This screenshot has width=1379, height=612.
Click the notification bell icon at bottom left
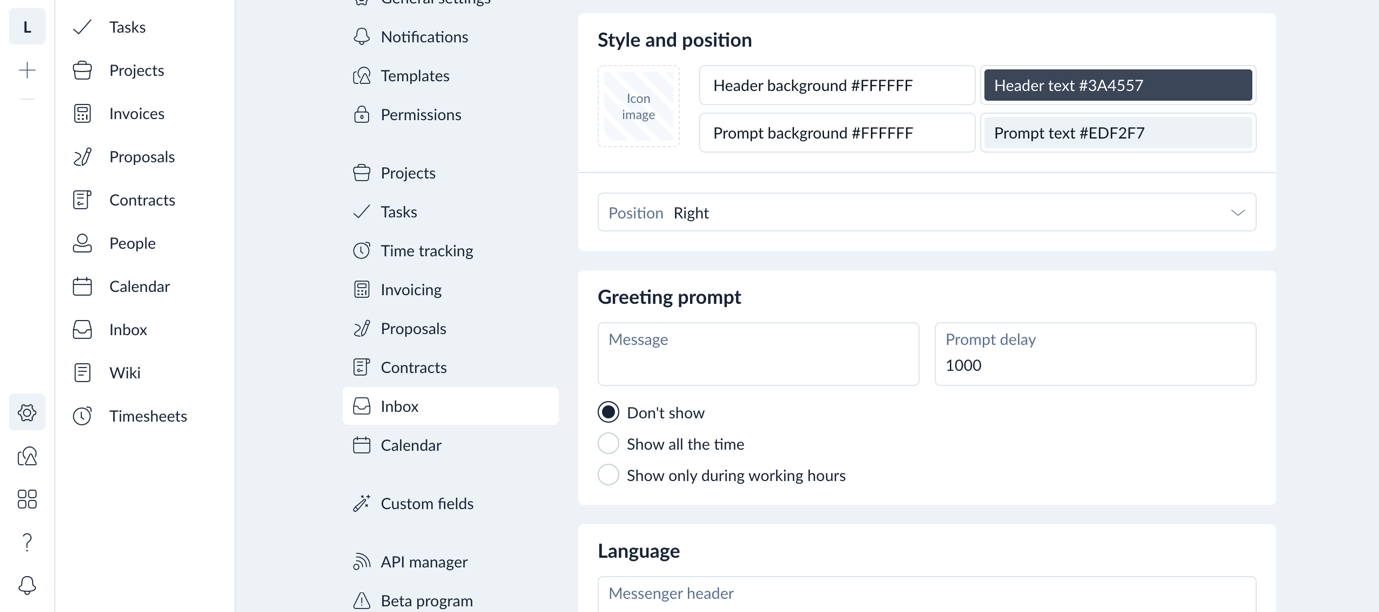[27, 585]
